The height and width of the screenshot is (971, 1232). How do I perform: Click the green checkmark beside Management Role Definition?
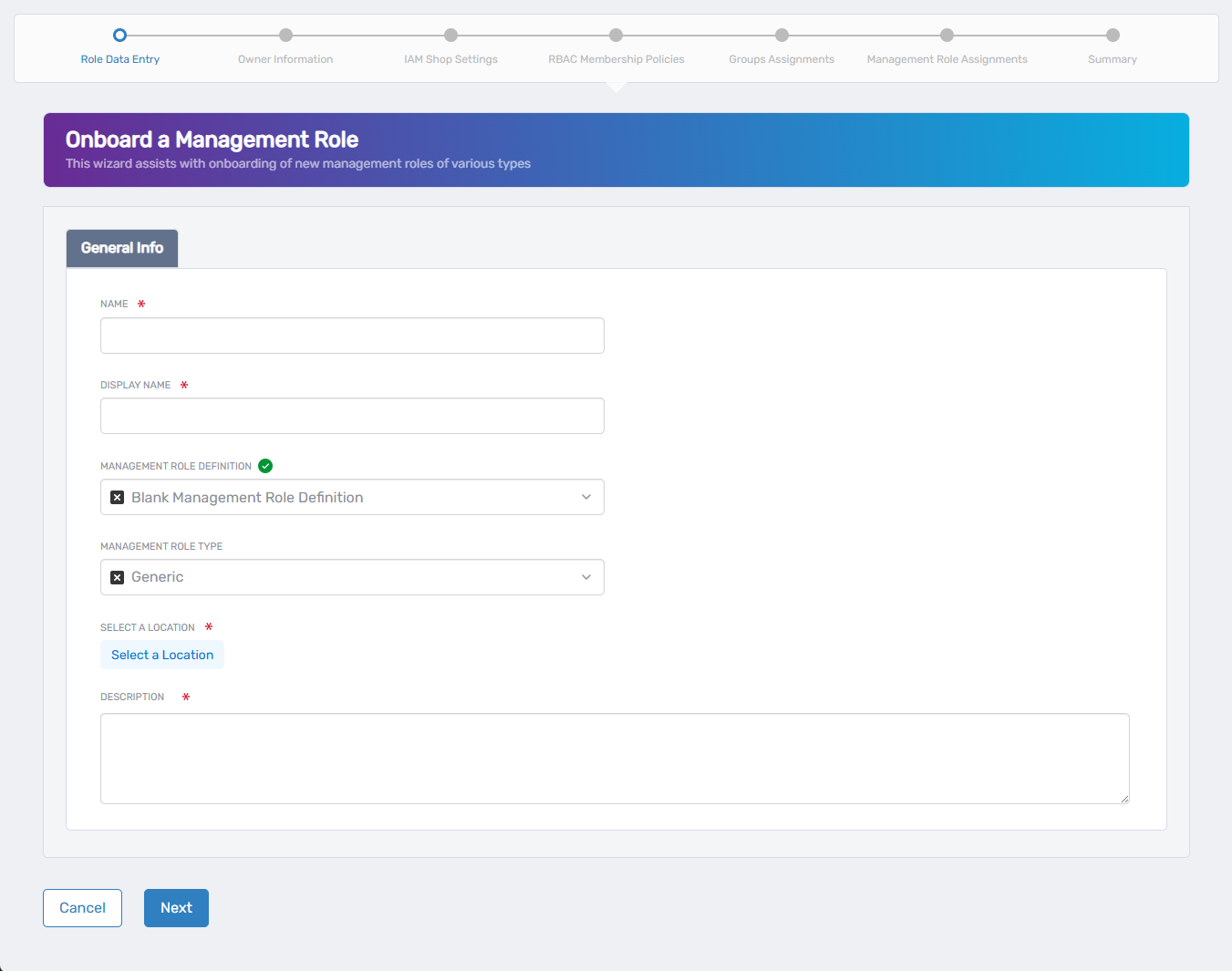[x=265, y=466]
